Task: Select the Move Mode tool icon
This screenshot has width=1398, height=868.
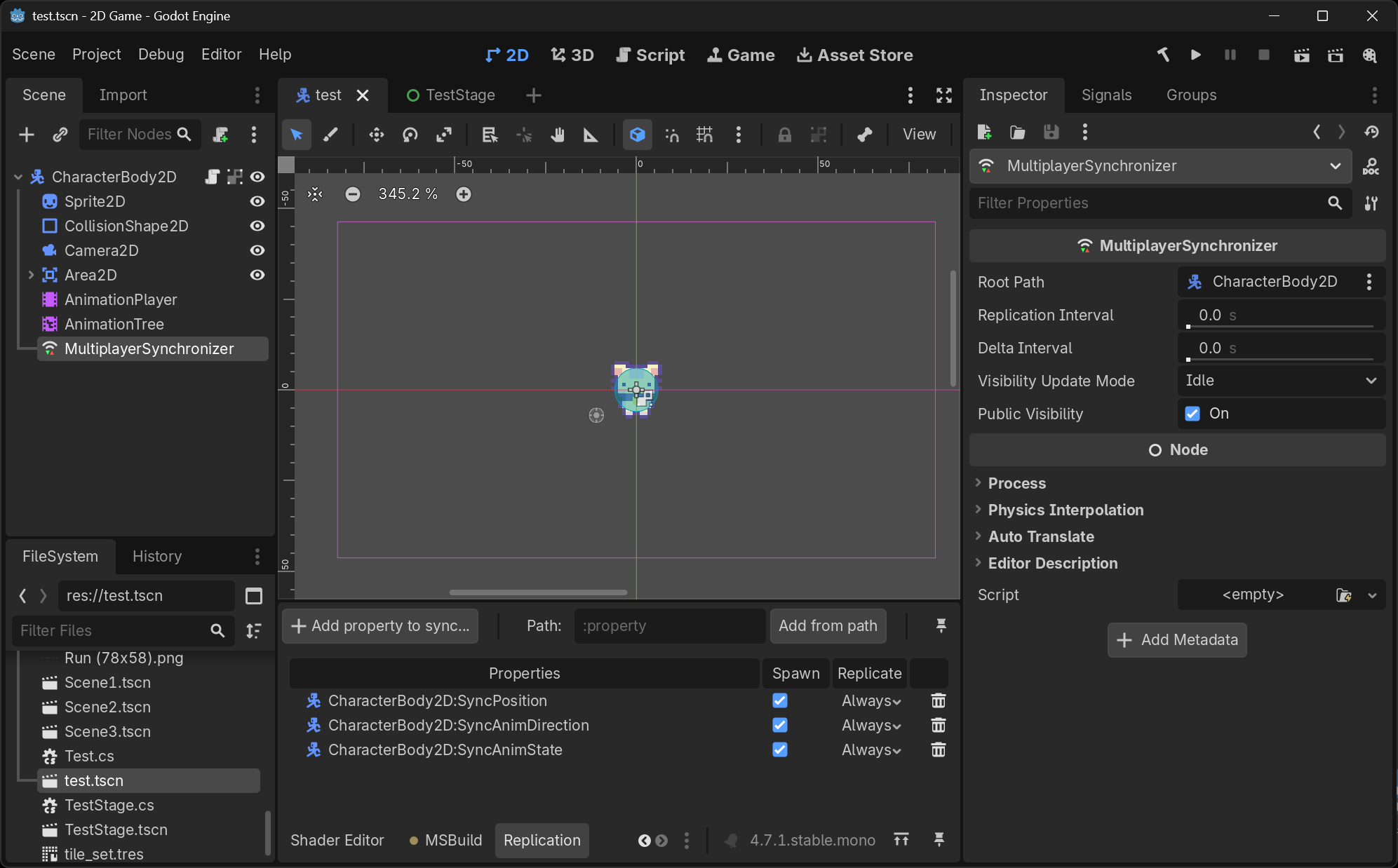Action: [x=377, y=135]
